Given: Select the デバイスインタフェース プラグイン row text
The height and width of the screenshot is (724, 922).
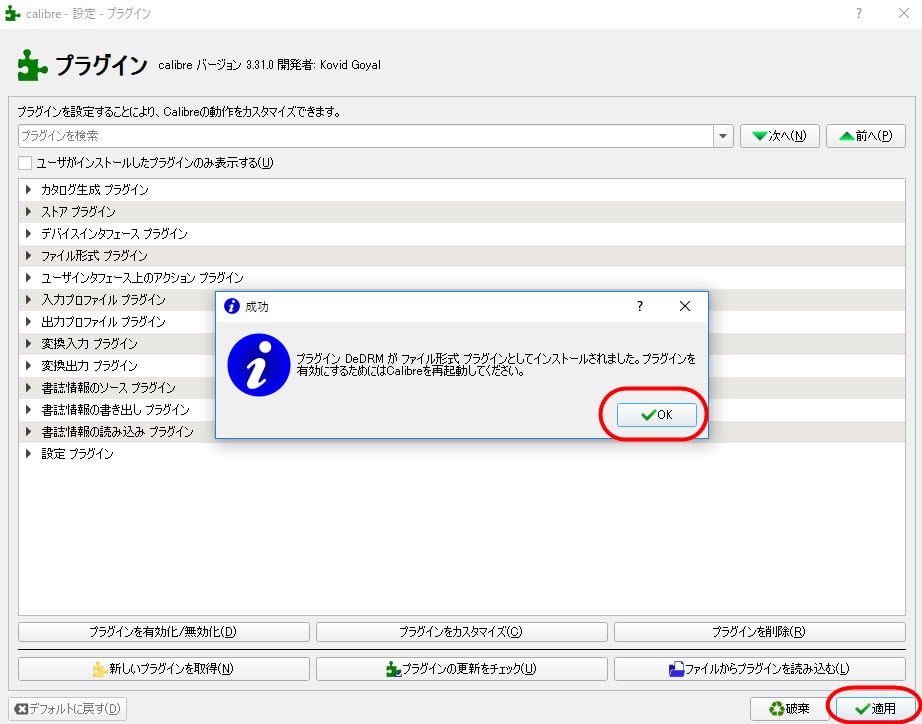Looking at the screenshot, I should pyautogui.click(x=114, y=233).
